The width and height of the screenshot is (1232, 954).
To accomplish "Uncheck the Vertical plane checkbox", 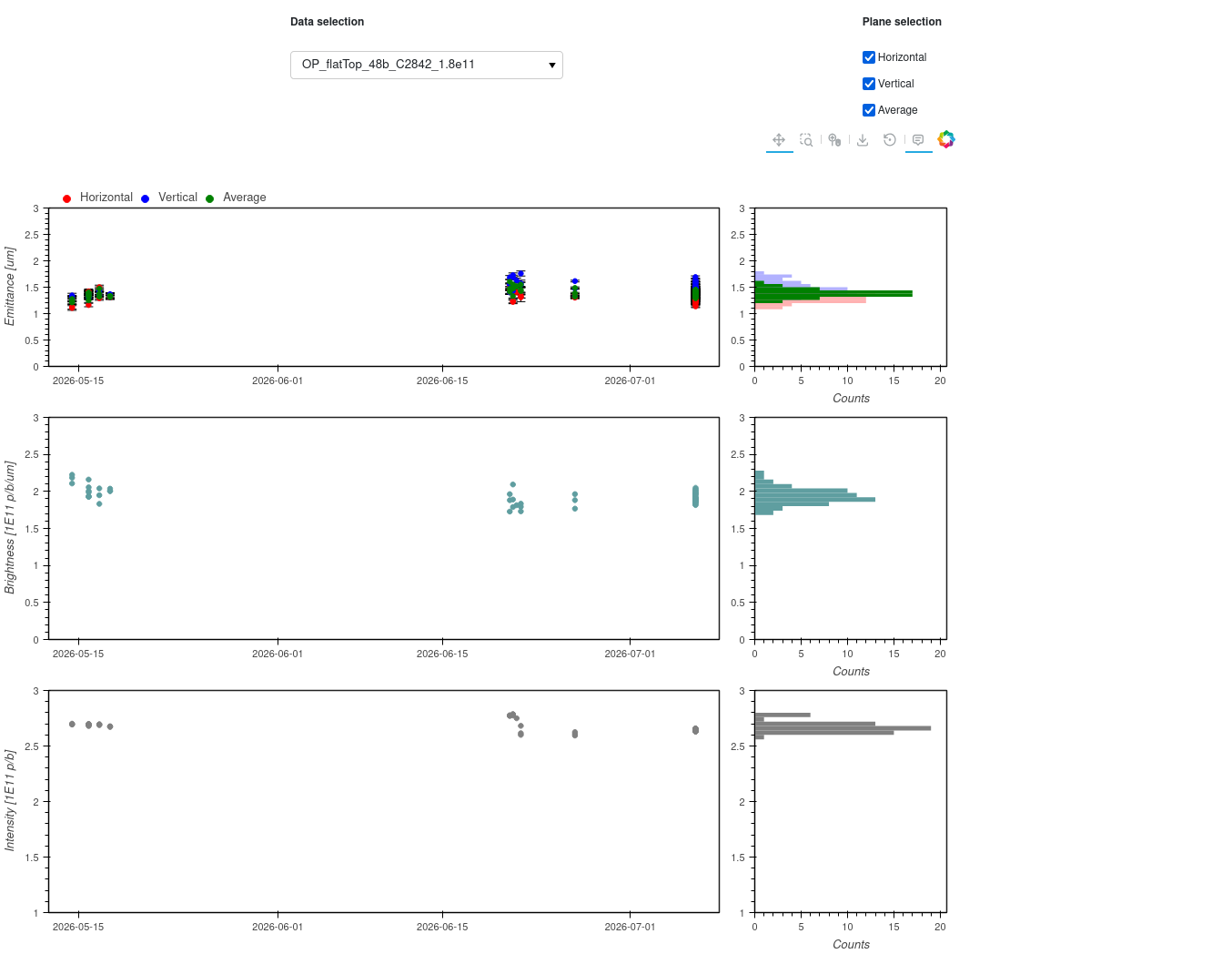I will click(x=869, y=84).
